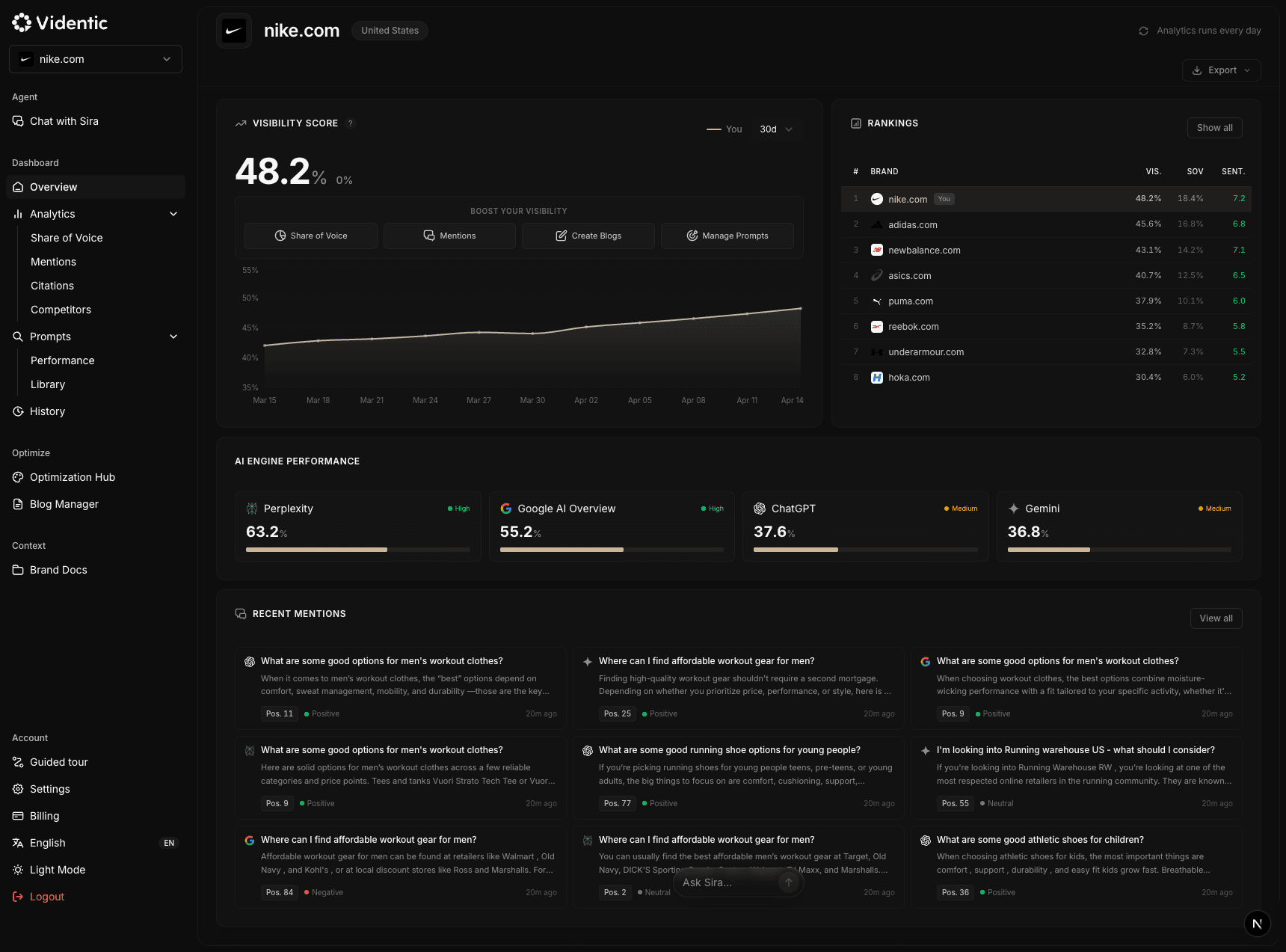Click the Show all rankings button
The width and height of the screenshot is (1286, 952).
tap(1214, 127)
